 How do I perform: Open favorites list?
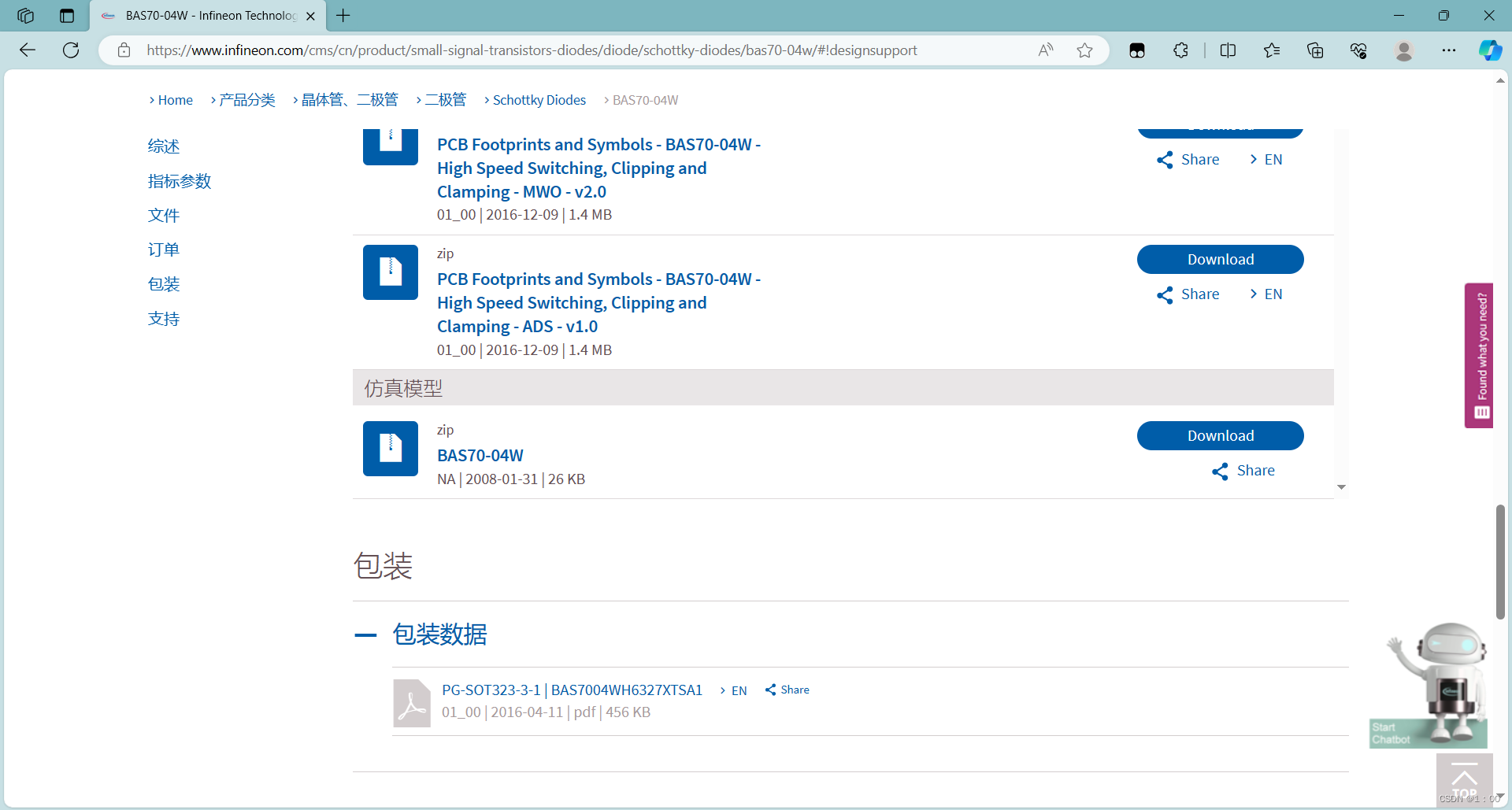click(1271, 50)
